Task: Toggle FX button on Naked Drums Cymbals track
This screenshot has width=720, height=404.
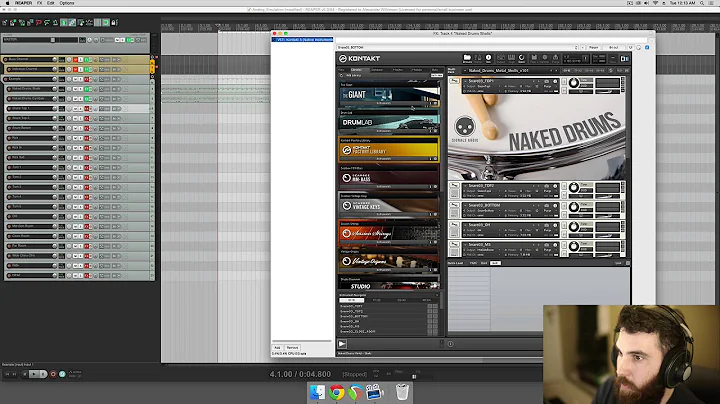Action: pyautogui.click(x=86, y=99)
